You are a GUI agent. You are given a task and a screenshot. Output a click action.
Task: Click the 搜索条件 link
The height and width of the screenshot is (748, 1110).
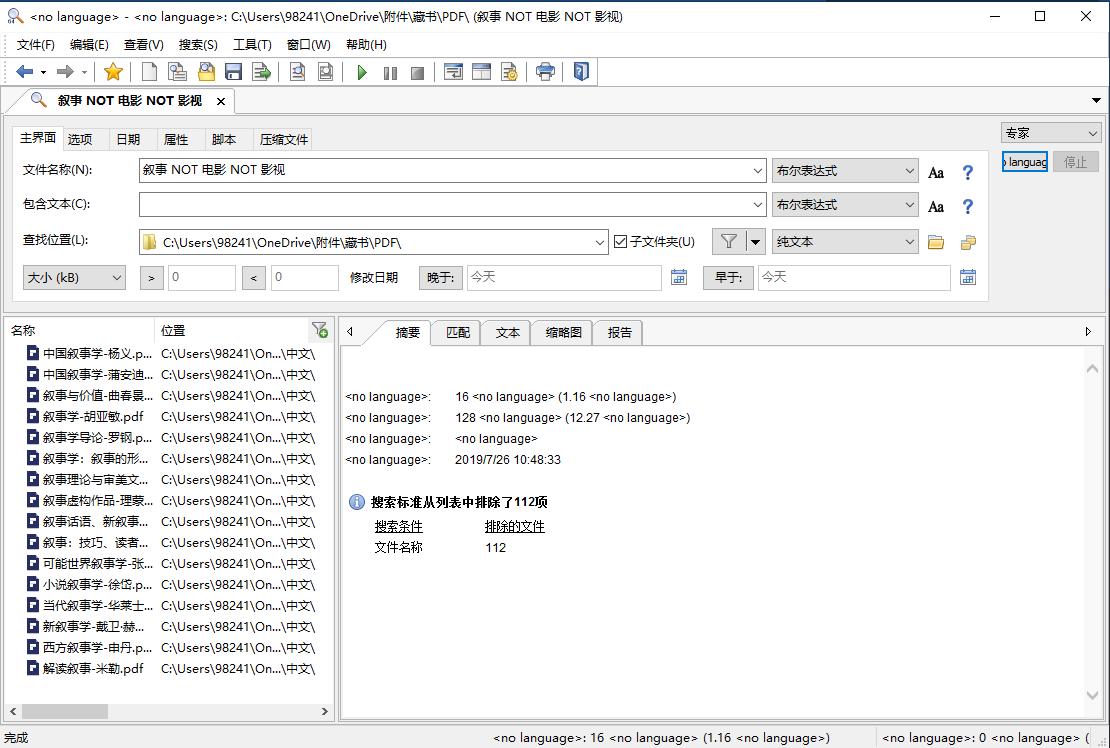[x=398, y=525]
